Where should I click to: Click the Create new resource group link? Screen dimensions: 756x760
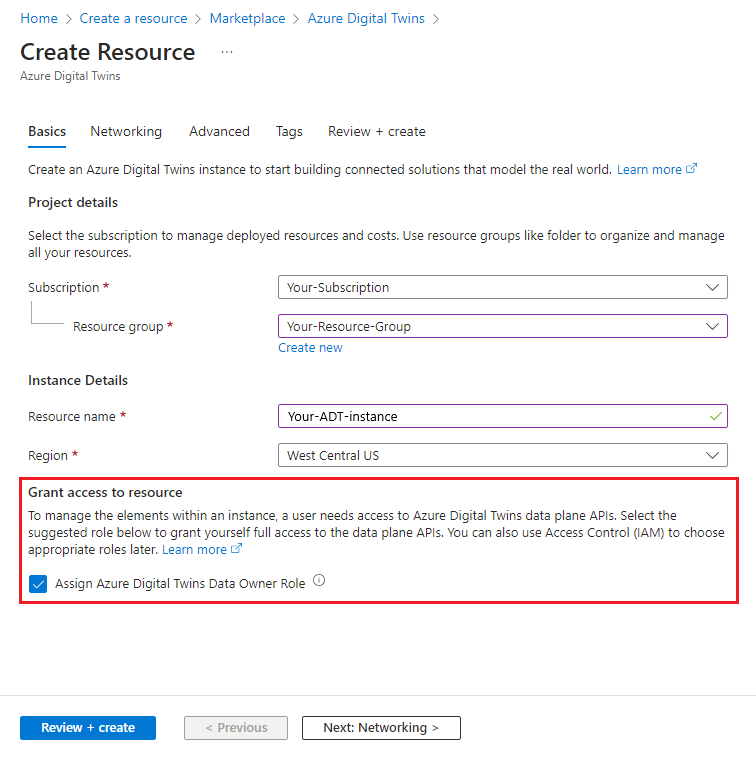(310, 348)
